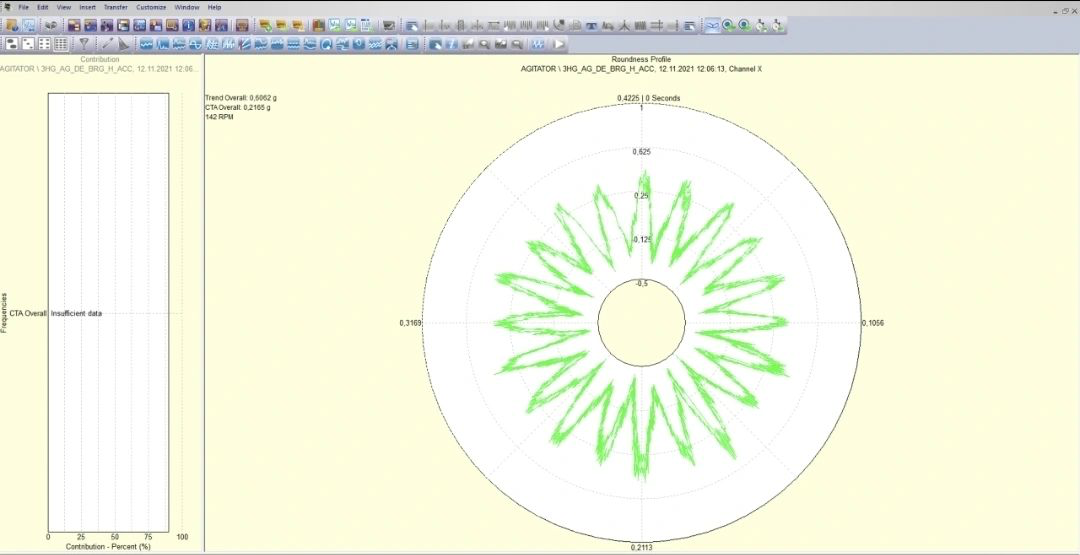Image resolution: width=1080 pixels, height=555 pixels.
Task: Click the radial scale label '0,625'
Action: tap(641, 151)
